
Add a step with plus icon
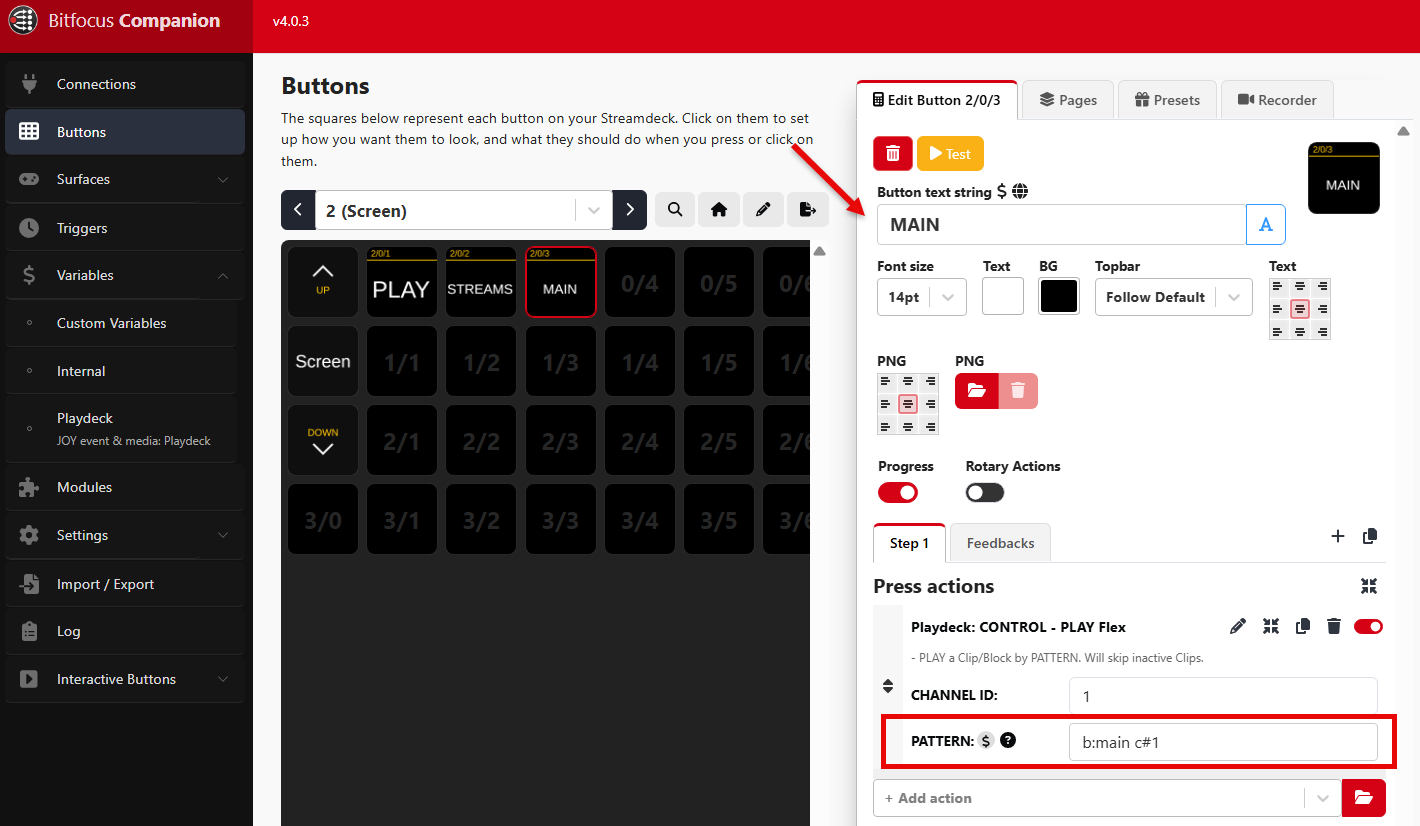tap(1338, 536)
